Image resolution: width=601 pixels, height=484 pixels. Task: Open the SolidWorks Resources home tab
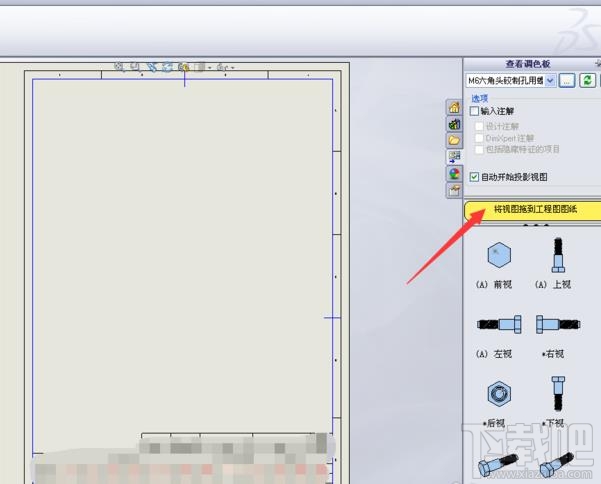454,107
